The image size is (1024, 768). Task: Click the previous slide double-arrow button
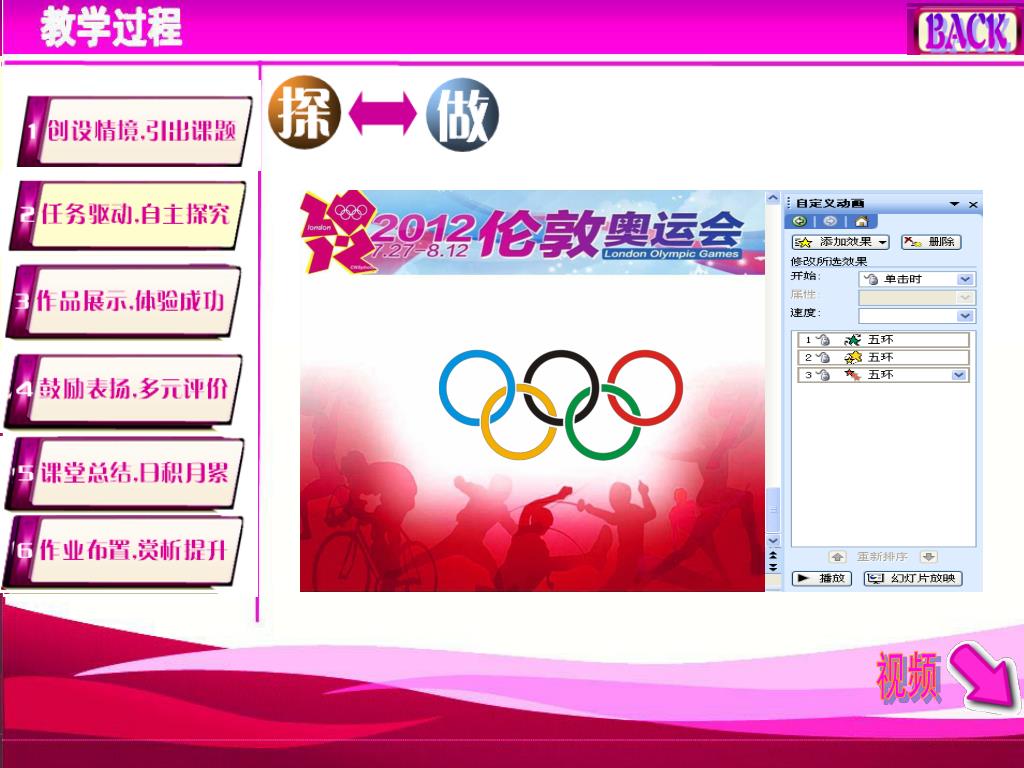[x=773, y=554]
